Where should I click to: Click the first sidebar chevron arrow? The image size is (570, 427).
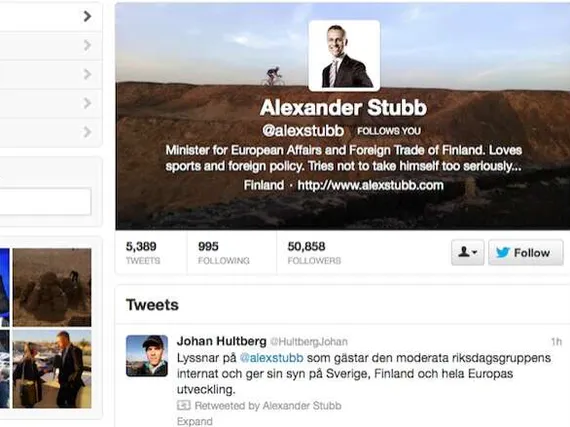87,16
